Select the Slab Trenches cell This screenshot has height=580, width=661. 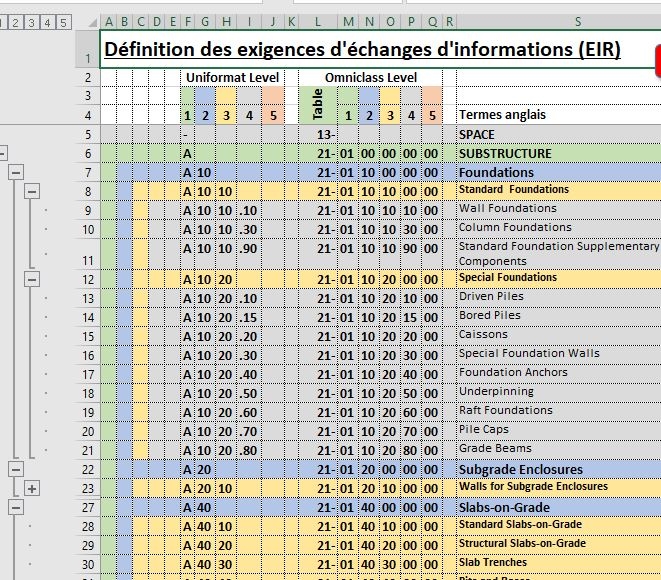tap(559, 564)
